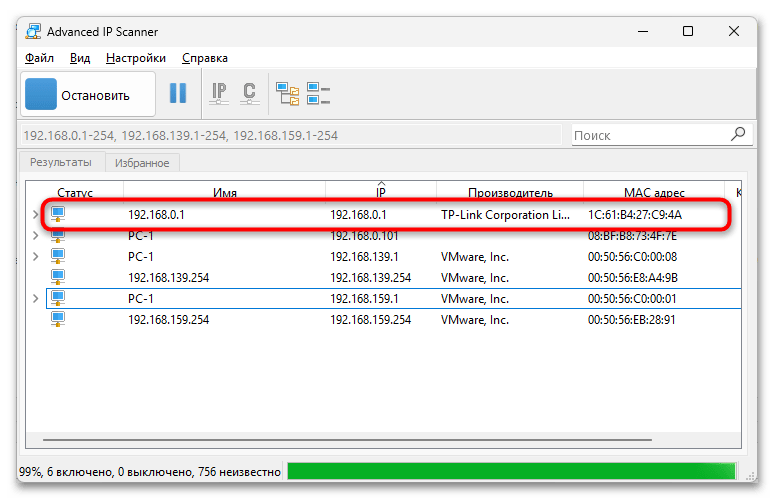774x499 pixels.
Task: Select MAC address 00:50:56:C0:00:01
Action: click(632, 299)
